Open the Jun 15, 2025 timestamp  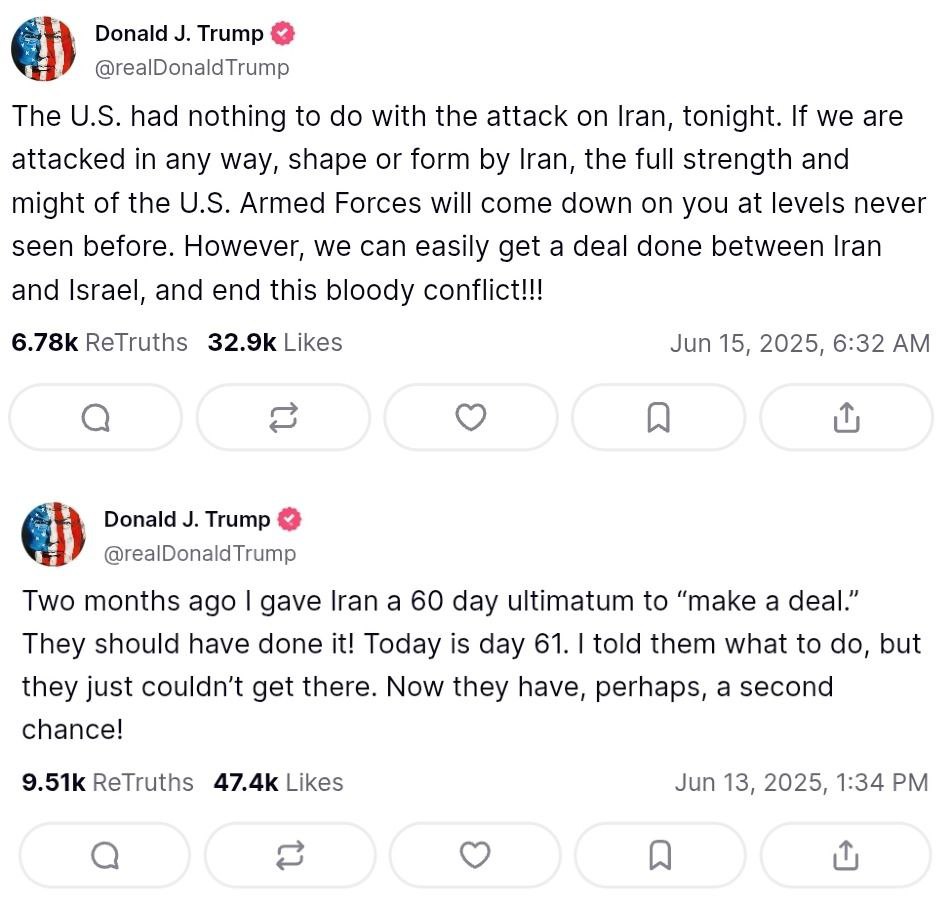799,344
